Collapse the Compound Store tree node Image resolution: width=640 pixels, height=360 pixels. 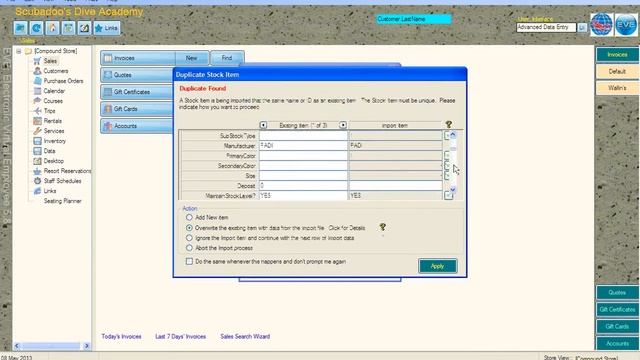19,51
